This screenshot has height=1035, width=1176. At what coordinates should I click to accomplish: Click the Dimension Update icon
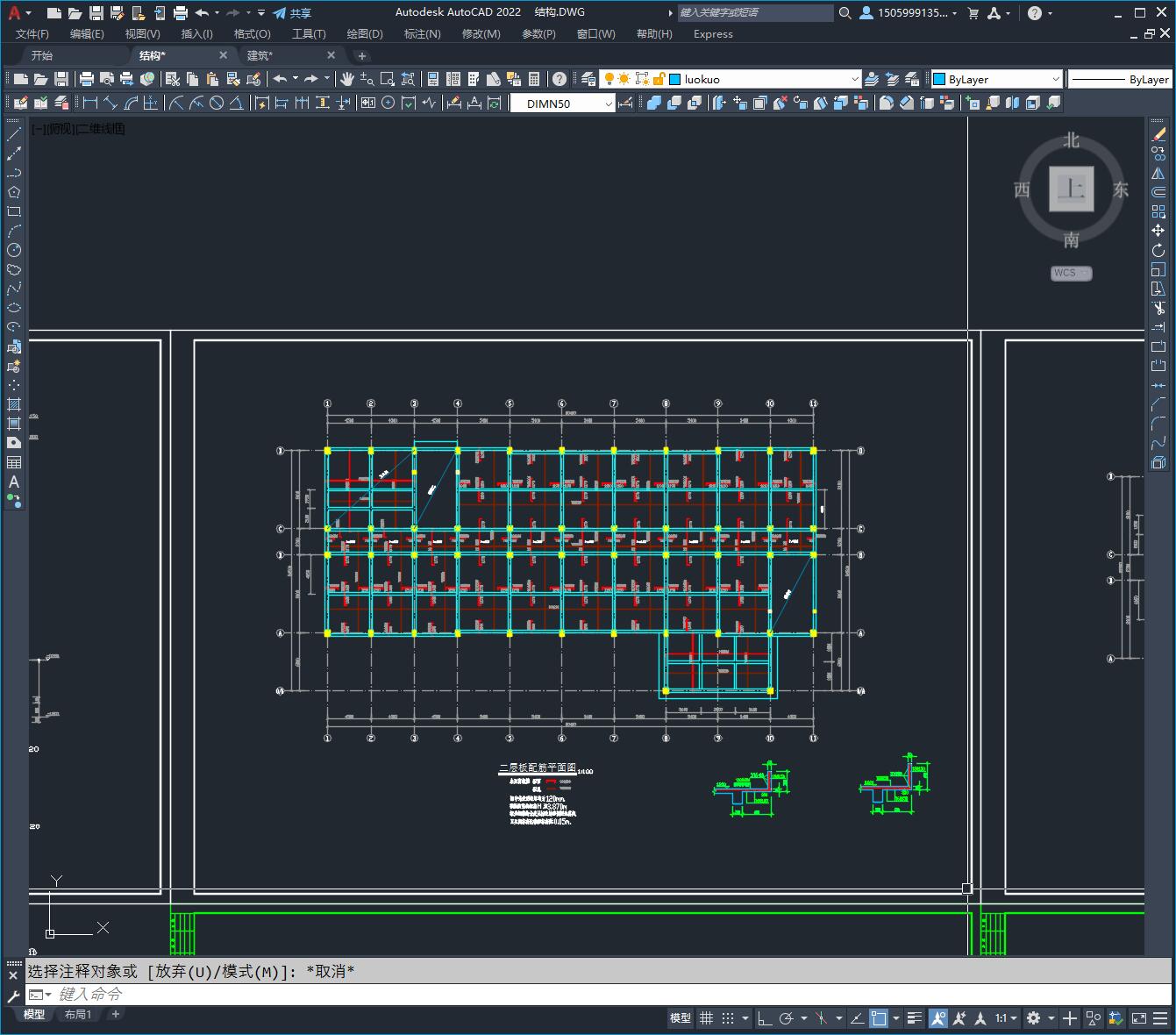(494, 103)
